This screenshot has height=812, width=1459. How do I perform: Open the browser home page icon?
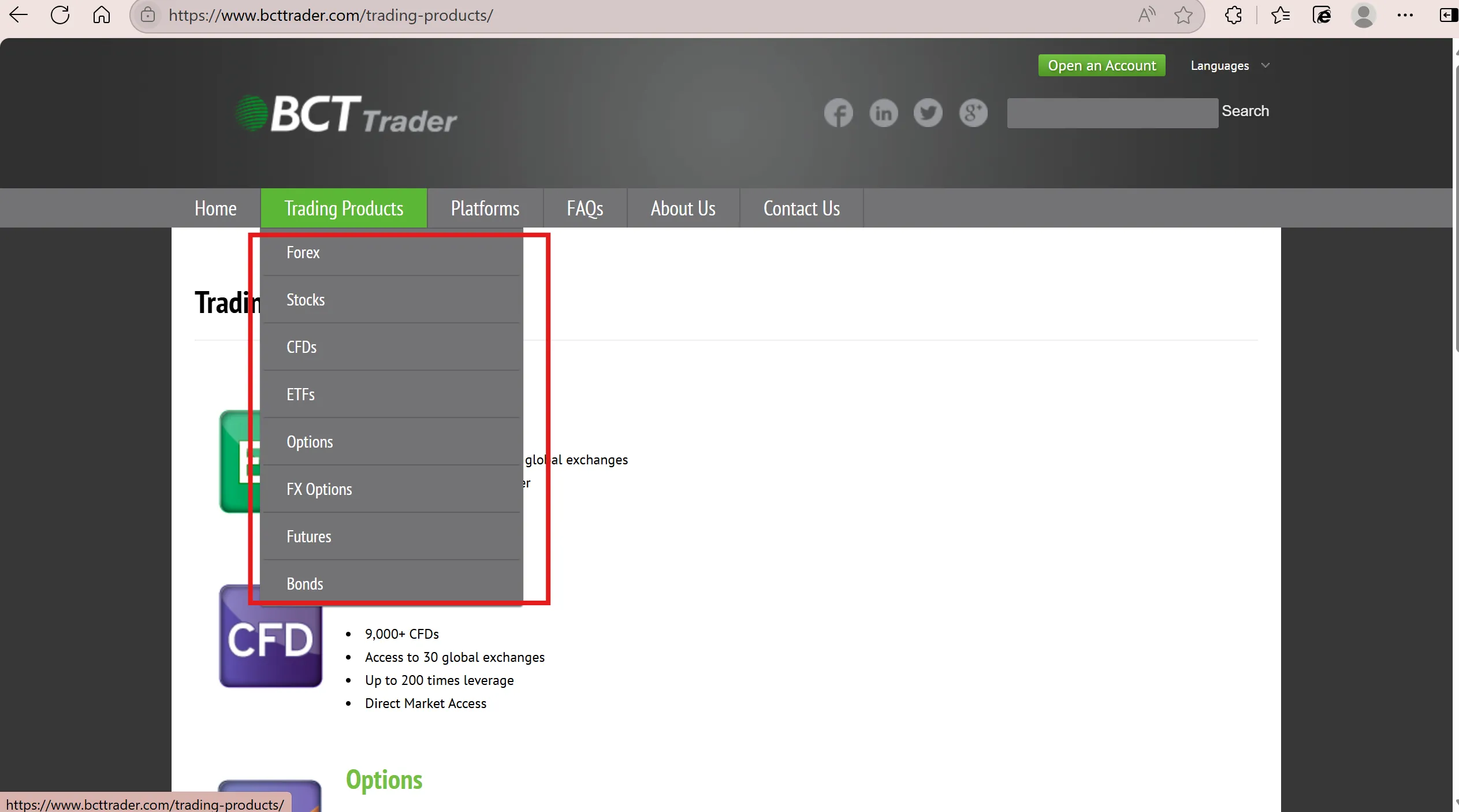pyautogui.click(x=102, y=15)
